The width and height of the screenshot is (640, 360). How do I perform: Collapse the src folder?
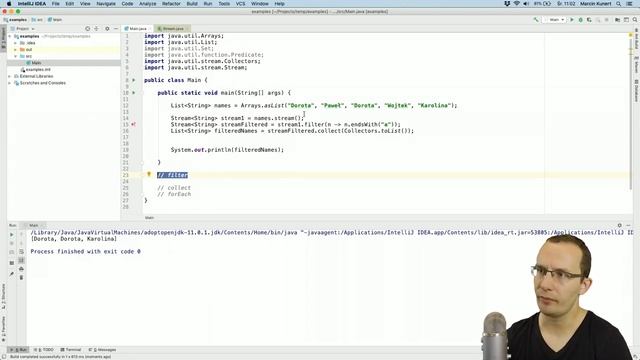click(x=16, y=56)
